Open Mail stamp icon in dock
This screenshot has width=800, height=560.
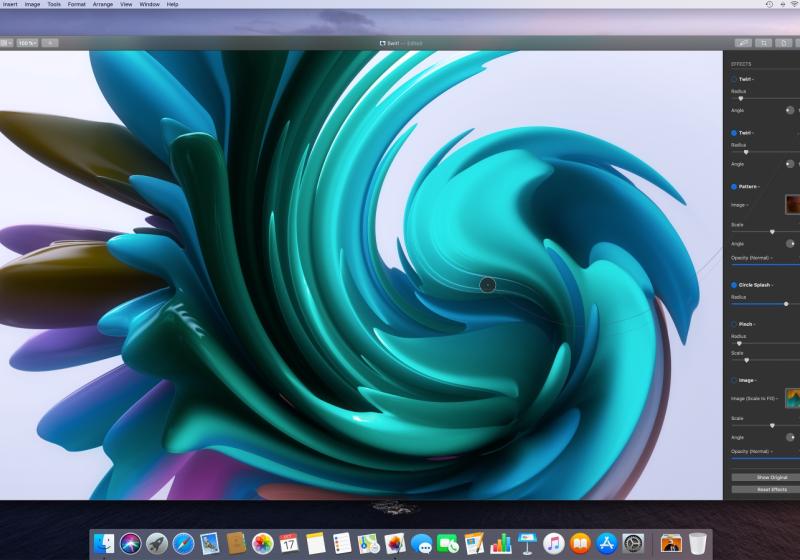click(x=210, y=544)
